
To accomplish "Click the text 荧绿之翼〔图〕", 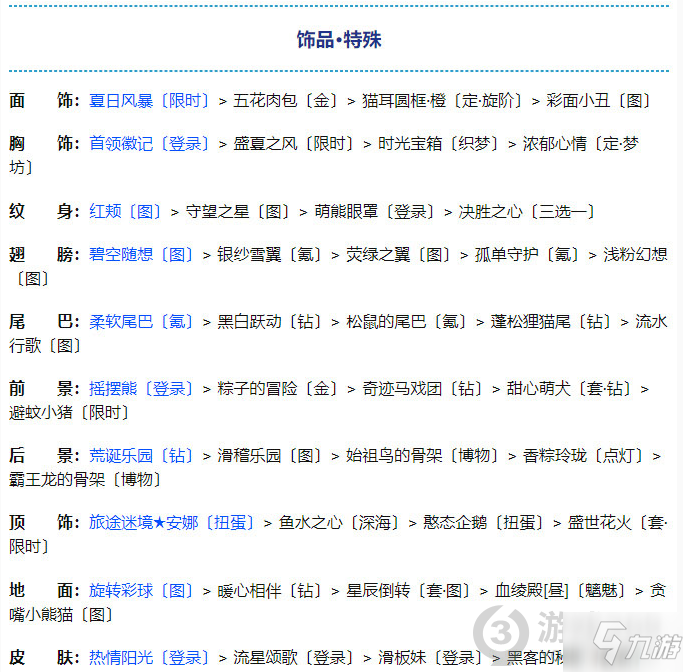I will pyautogui.click(x=399, y=254).
